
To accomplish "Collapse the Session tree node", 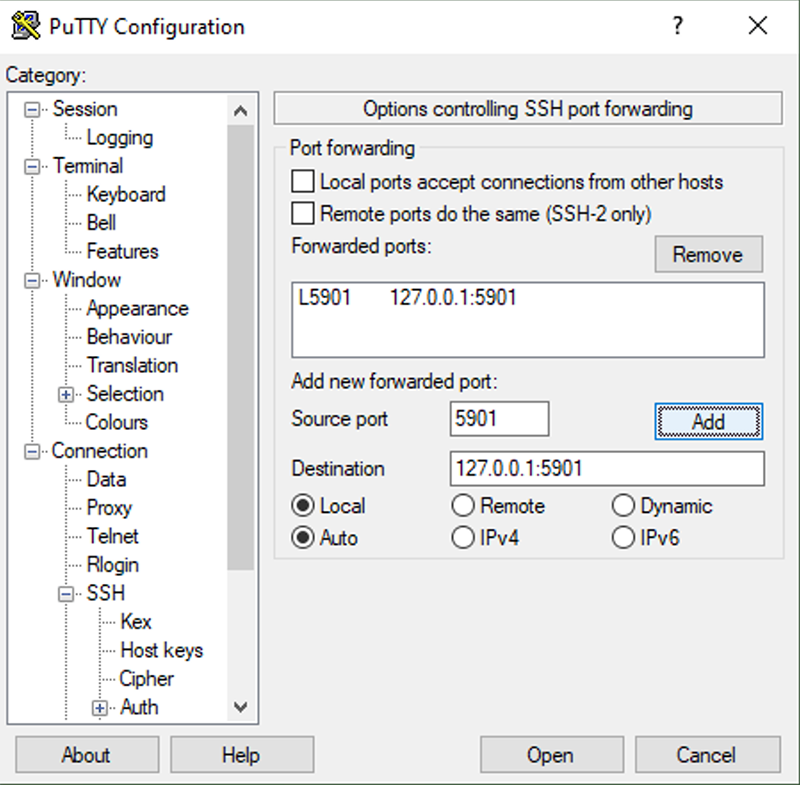I will click(x=32, y=110).
